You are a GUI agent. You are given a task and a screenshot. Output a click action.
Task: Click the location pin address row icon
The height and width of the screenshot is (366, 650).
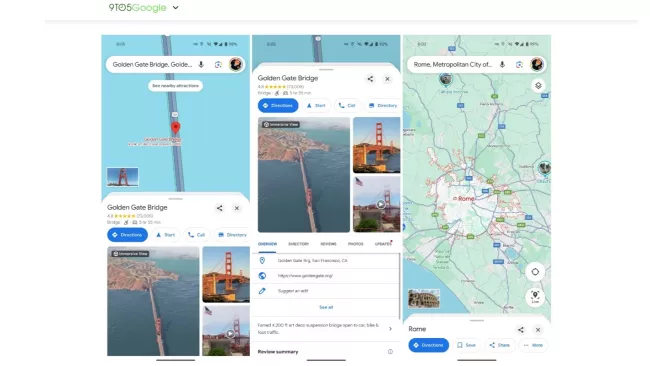[262, 260]
